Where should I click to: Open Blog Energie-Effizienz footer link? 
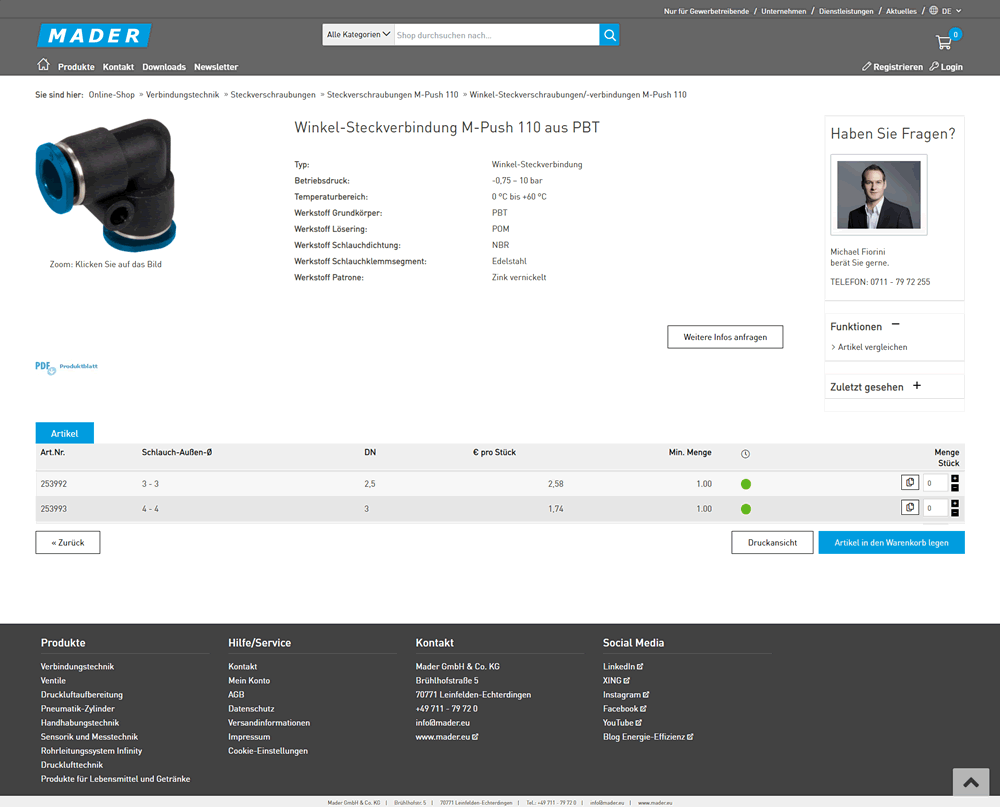tap(648, 736)
